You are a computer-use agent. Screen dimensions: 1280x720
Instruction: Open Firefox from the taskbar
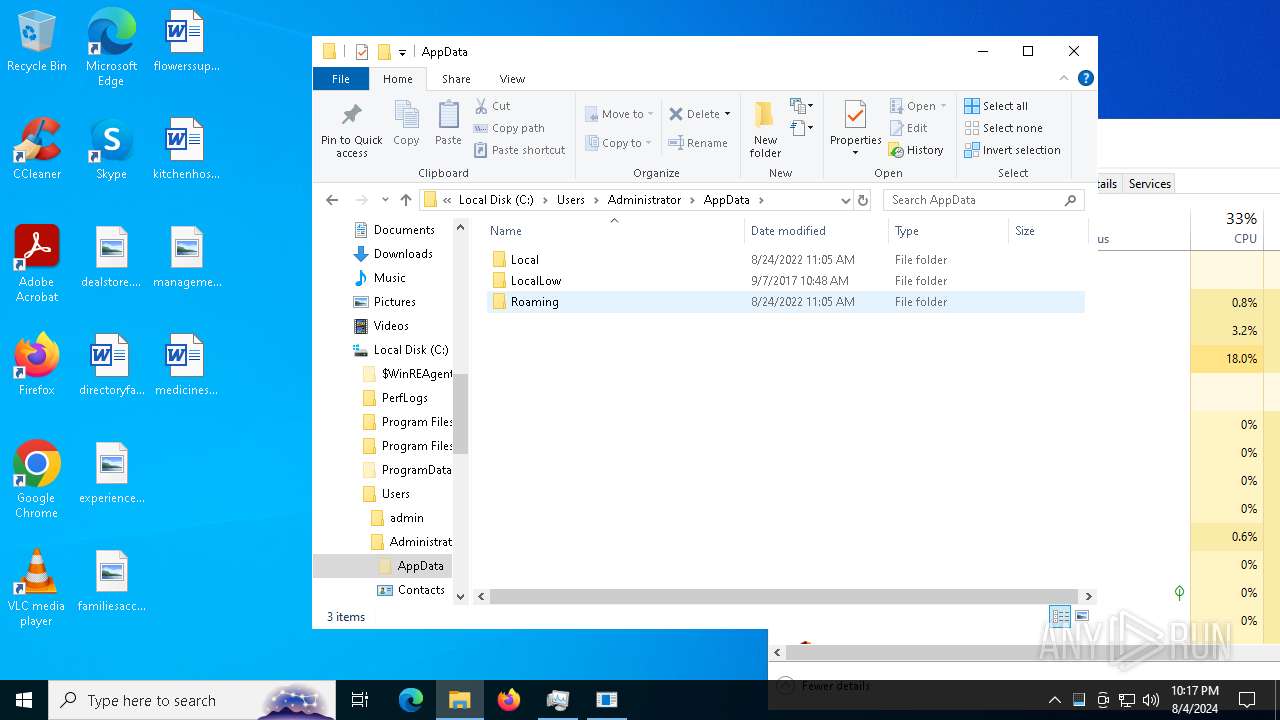[509, 700]
